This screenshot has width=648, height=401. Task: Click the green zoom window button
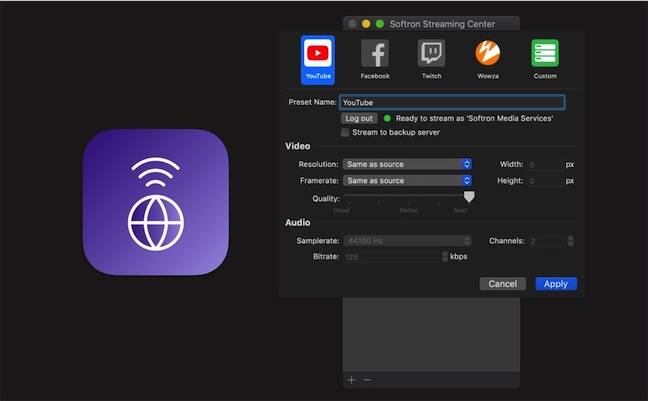[x=379, y=24]
